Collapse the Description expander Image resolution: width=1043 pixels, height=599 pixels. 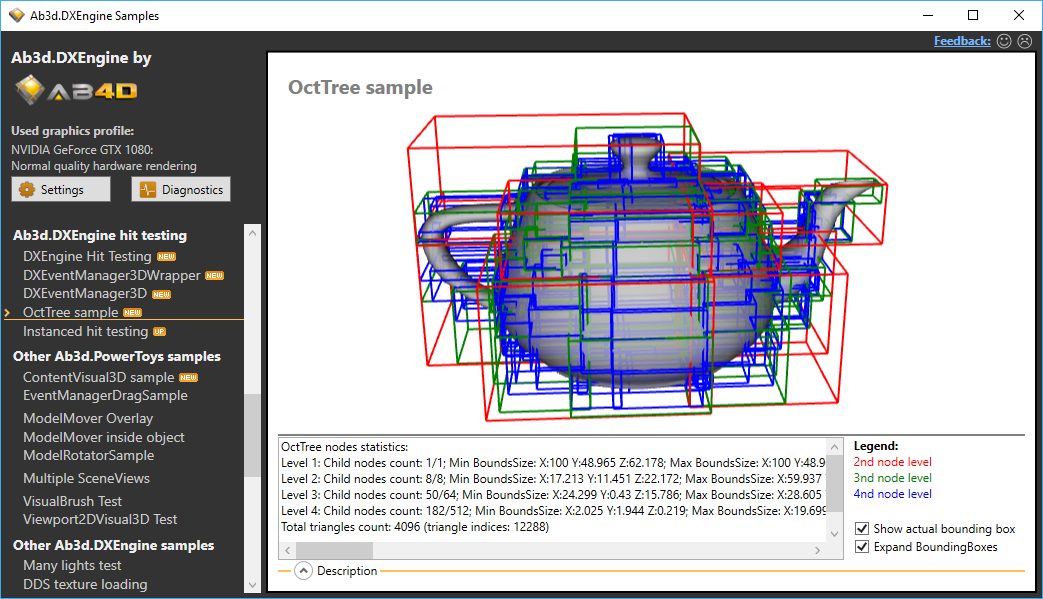[303, 571]
